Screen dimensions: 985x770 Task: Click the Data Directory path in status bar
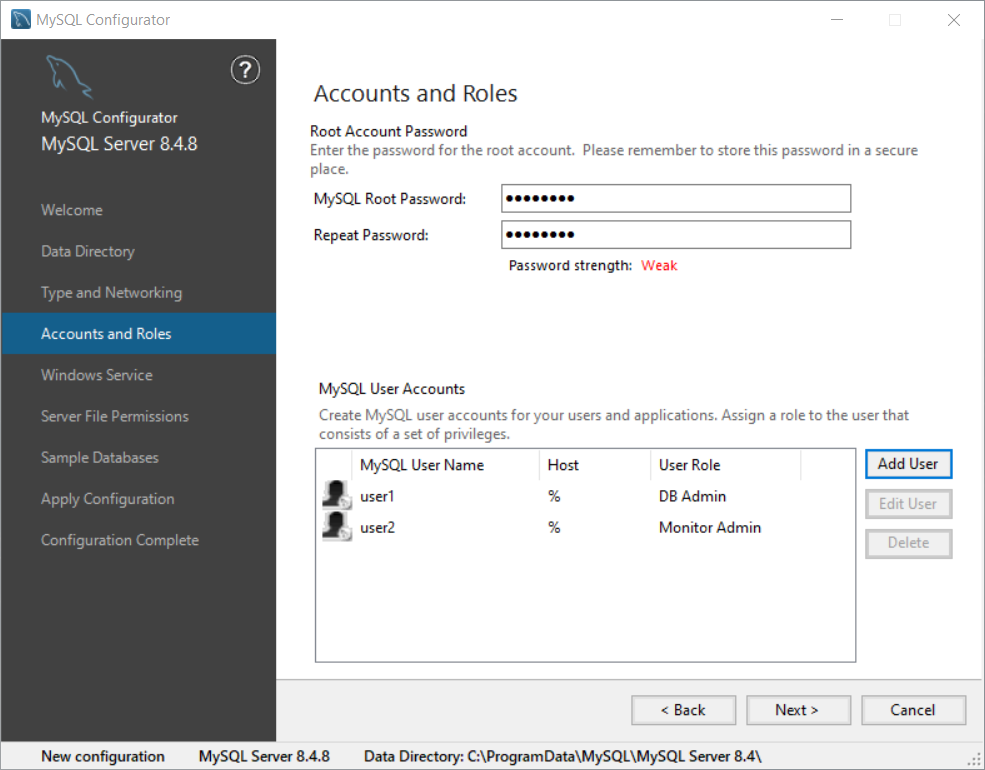563,756
